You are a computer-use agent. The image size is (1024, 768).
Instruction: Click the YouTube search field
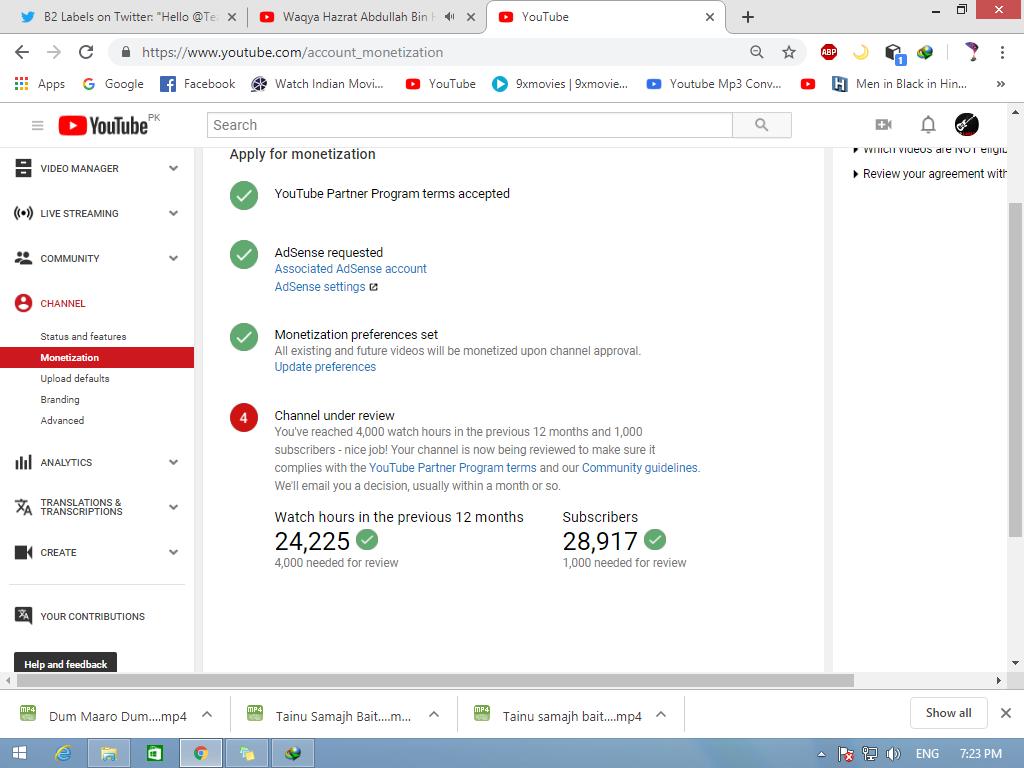coord(470,125)
